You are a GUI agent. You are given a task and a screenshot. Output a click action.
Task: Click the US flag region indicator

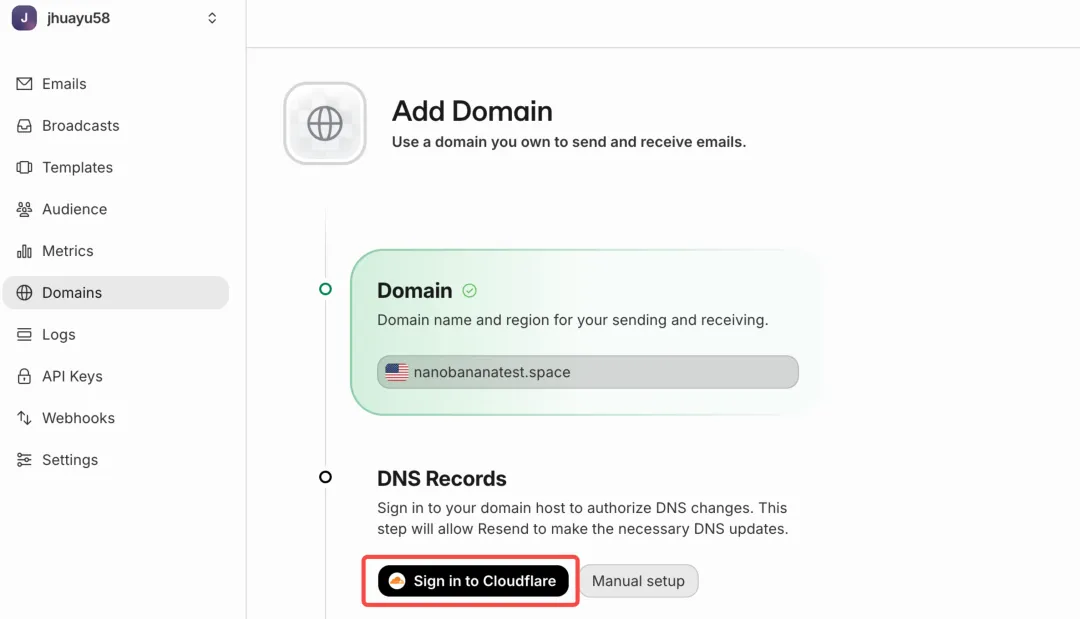click(397, 372)
